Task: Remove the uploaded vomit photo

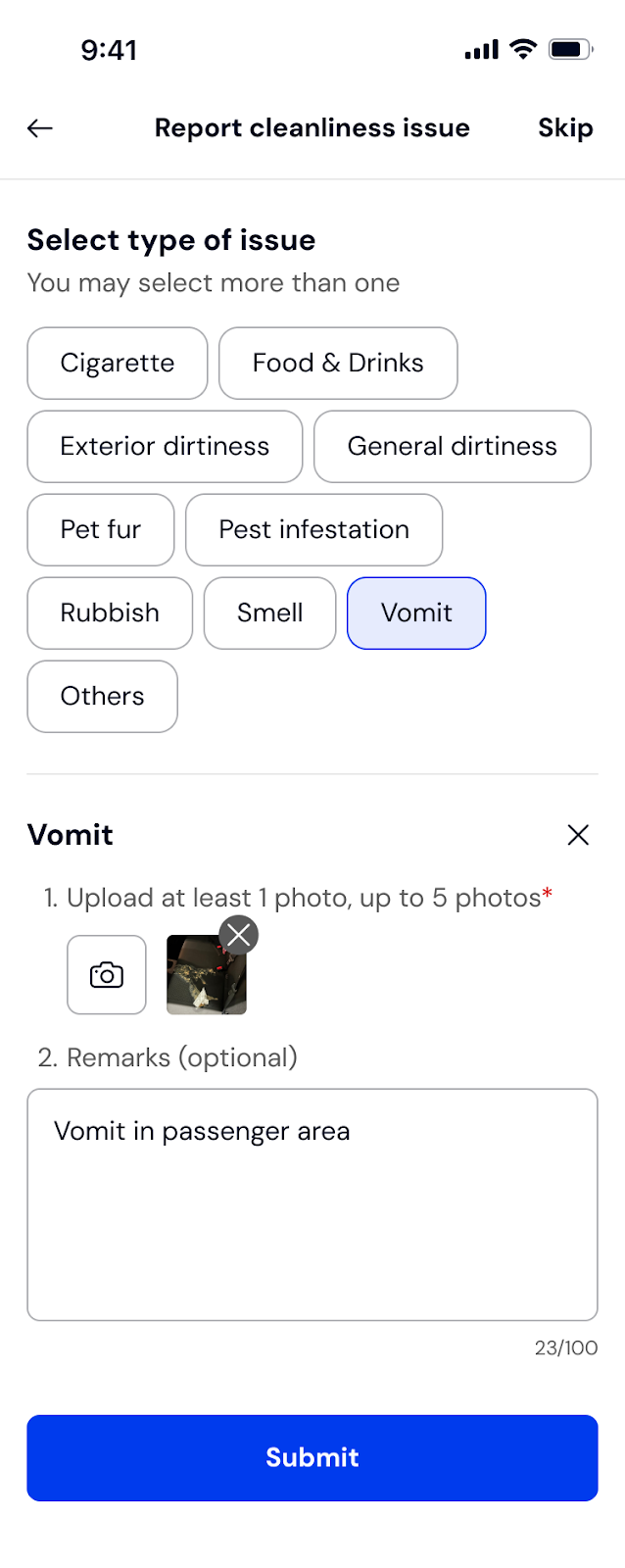Action: pyautogui.click(x=239, y=935)
